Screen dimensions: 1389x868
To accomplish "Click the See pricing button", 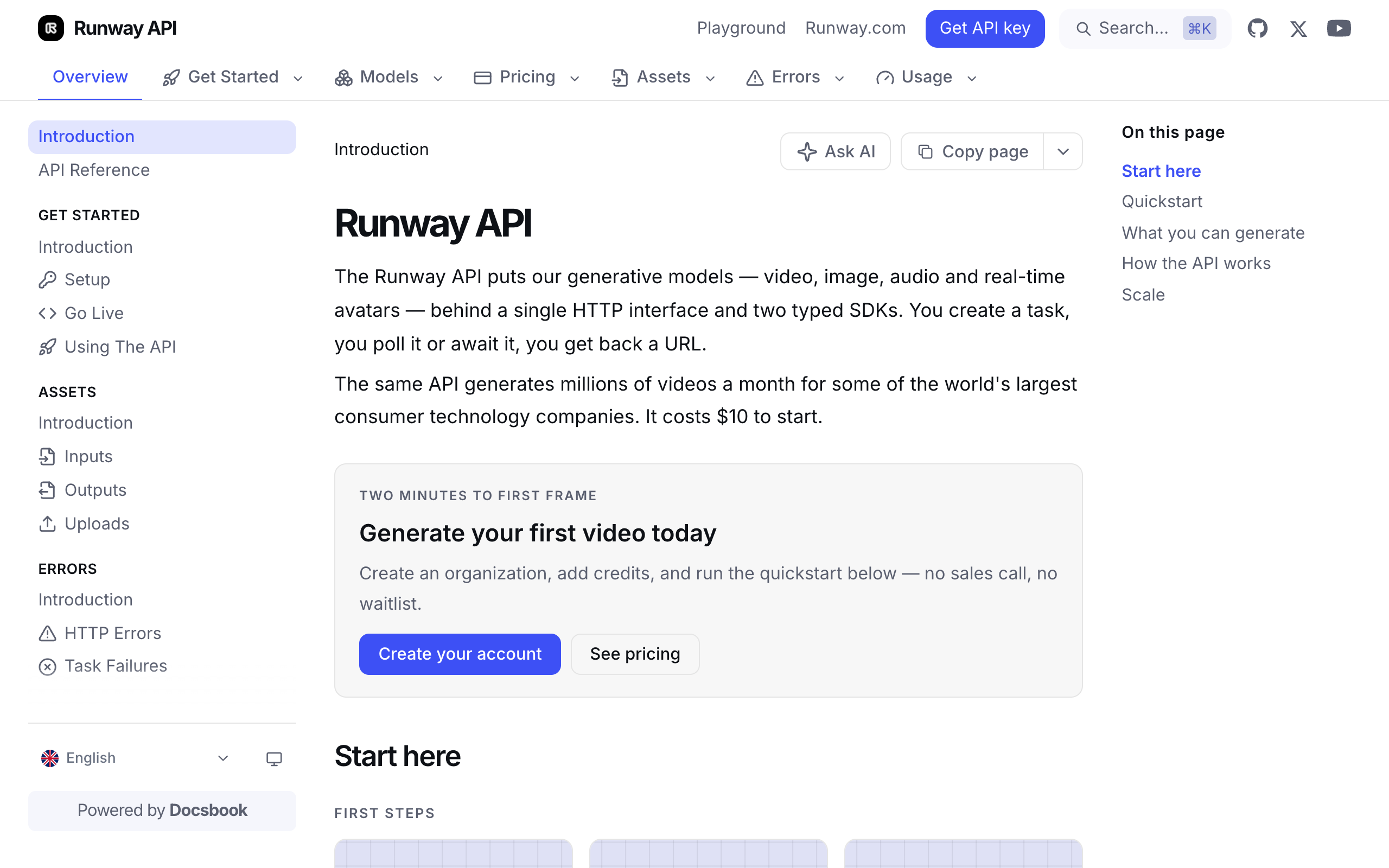I will coord(635,654).
